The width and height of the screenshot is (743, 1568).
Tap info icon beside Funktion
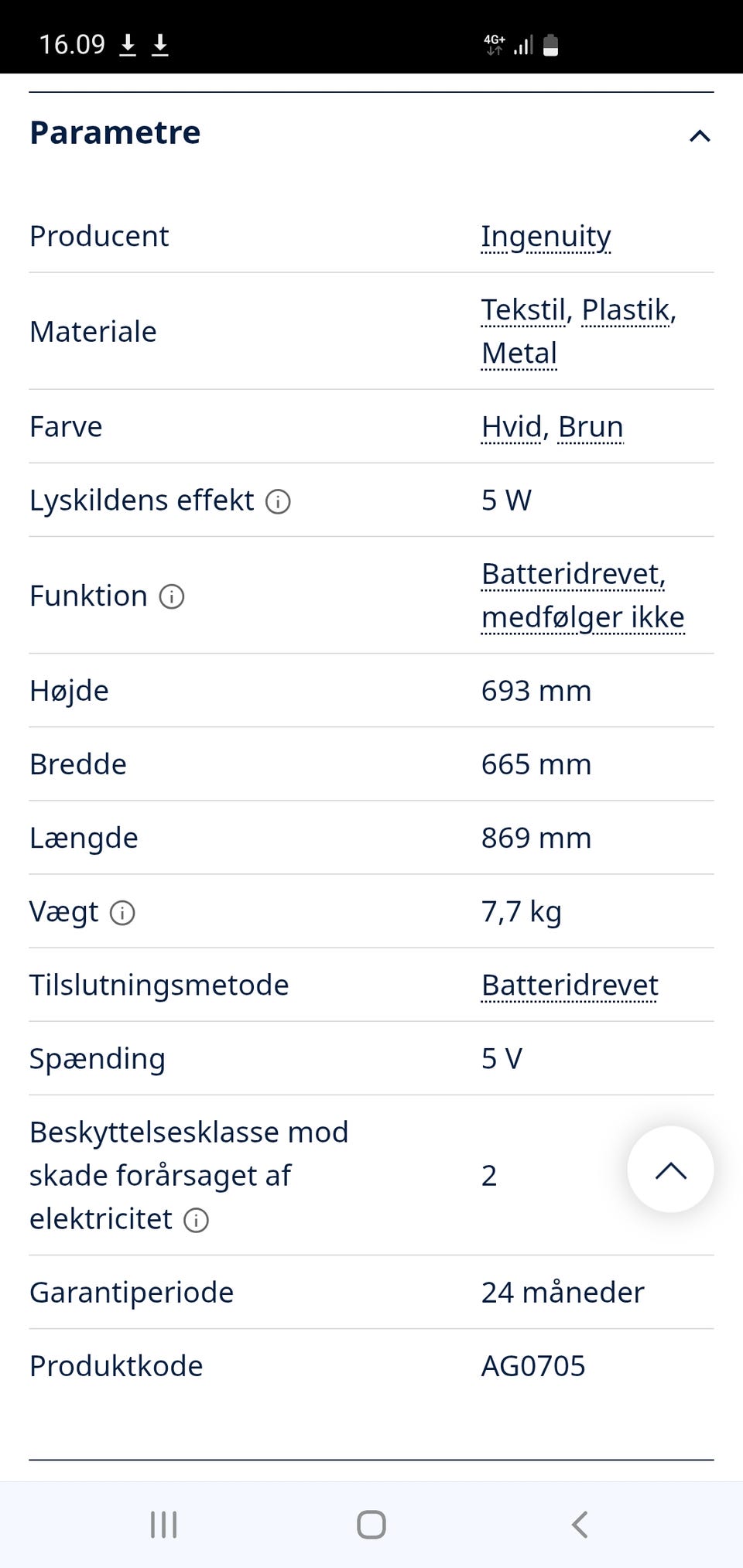tap(172, 596)
